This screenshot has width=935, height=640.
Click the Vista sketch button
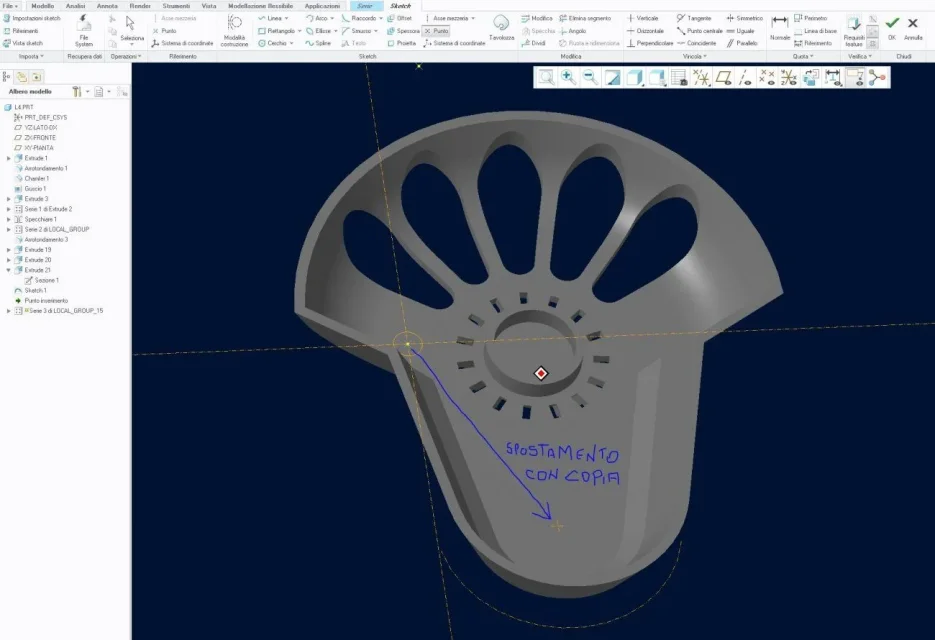click(23, 44)
